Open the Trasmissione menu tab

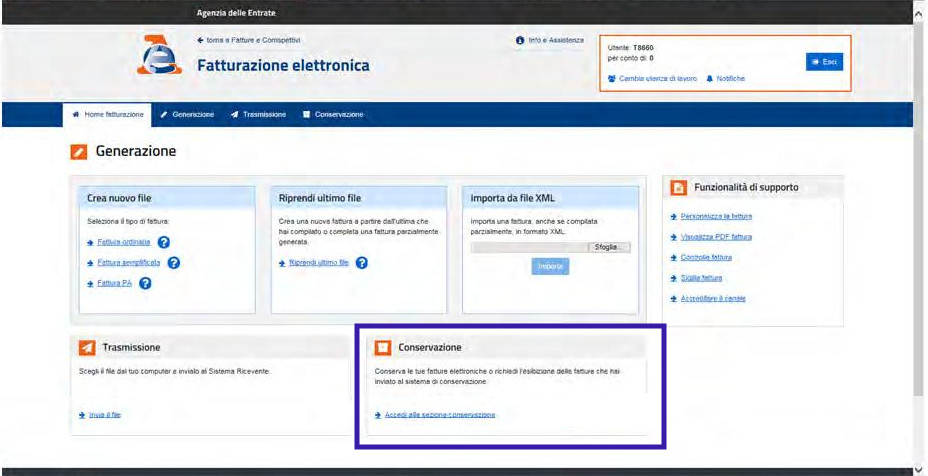point(259,115)
